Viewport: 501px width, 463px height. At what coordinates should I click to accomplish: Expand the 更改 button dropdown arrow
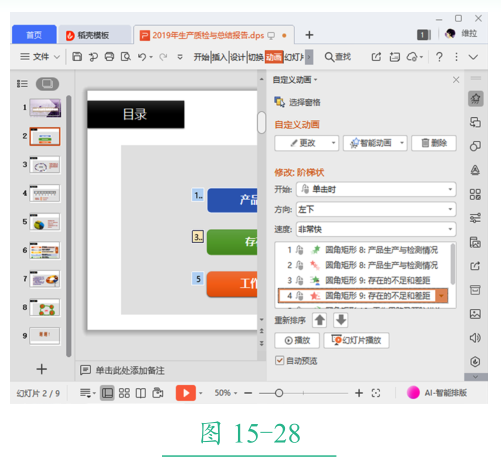click(333, 143)
